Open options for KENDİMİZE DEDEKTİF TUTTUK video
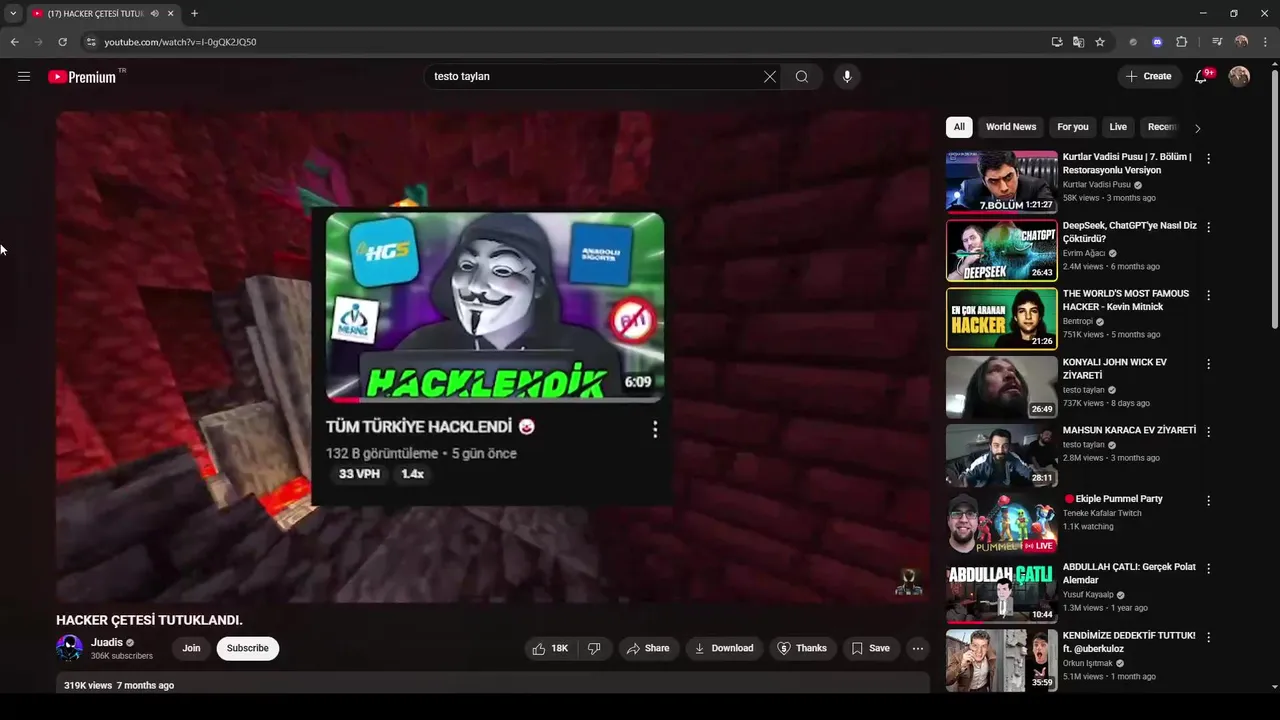The image size is (1280, 720). pos(1208,637)
